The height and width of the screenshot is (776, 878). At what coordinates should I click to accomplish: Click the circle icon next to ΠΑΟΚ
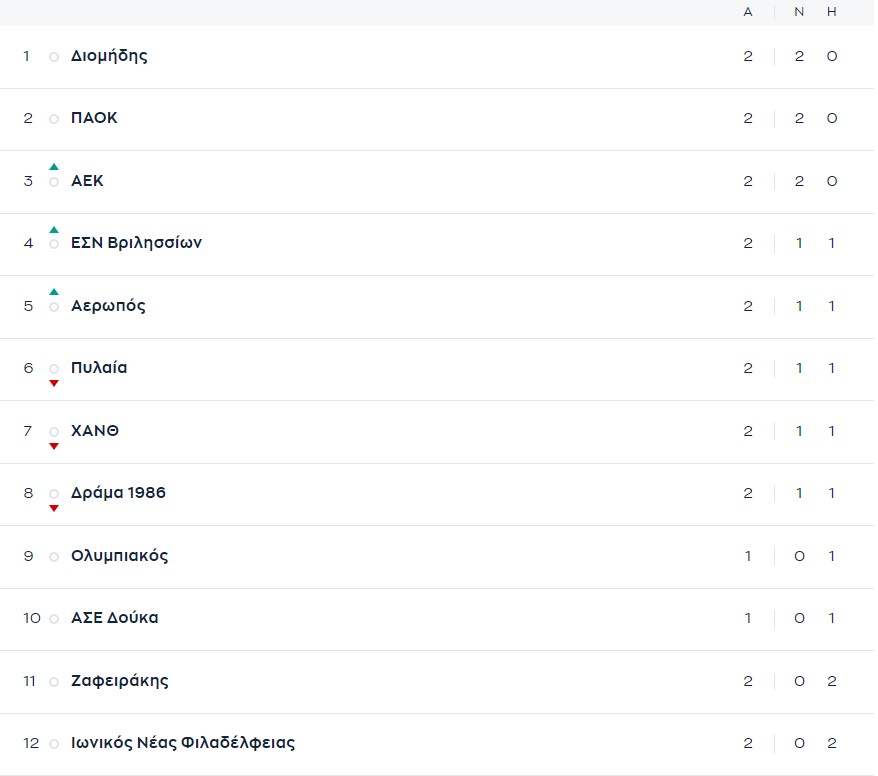(x=54, y=119)
